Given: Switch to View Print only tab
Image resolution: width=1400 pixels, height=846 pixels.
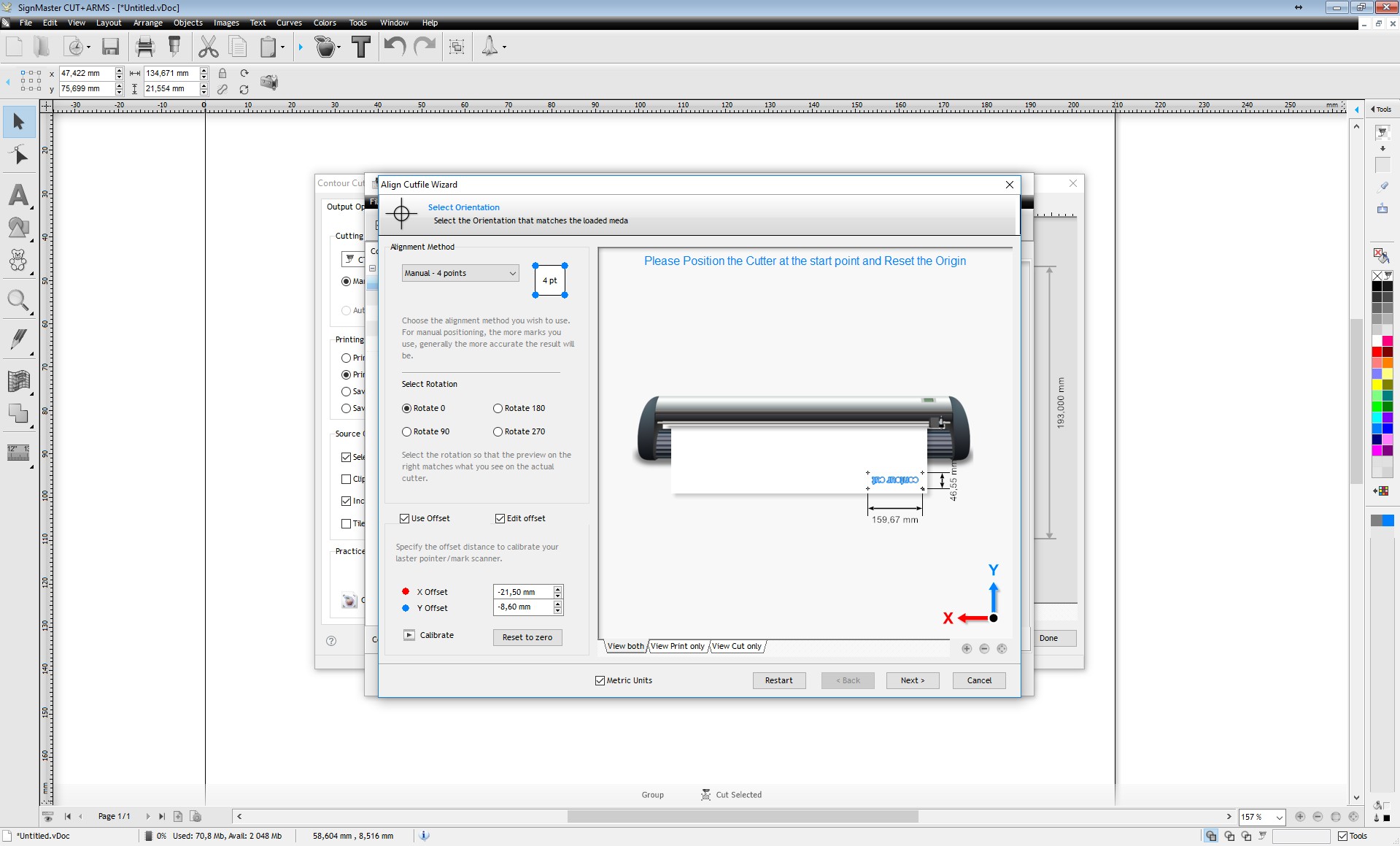Looking at the screenshot, I should 678,646.
